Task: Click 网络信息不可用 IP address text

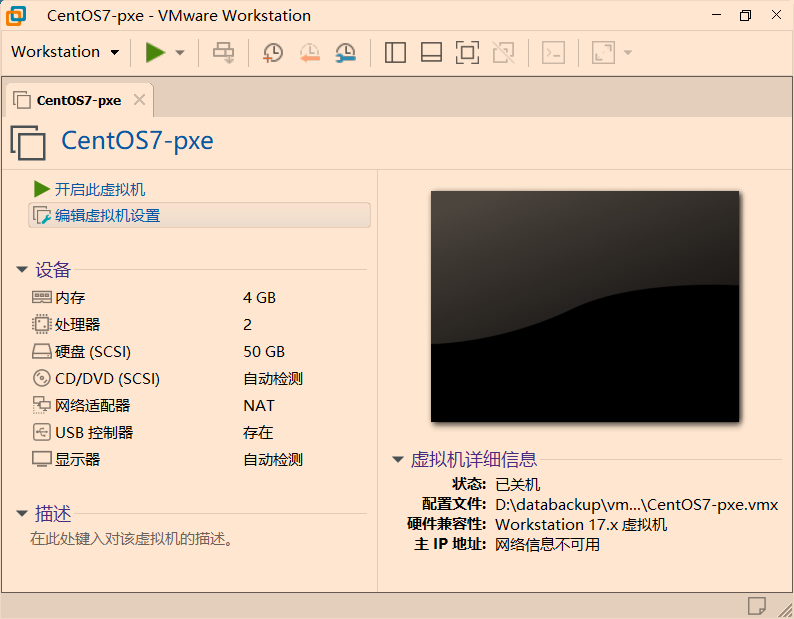Action: 547,545
